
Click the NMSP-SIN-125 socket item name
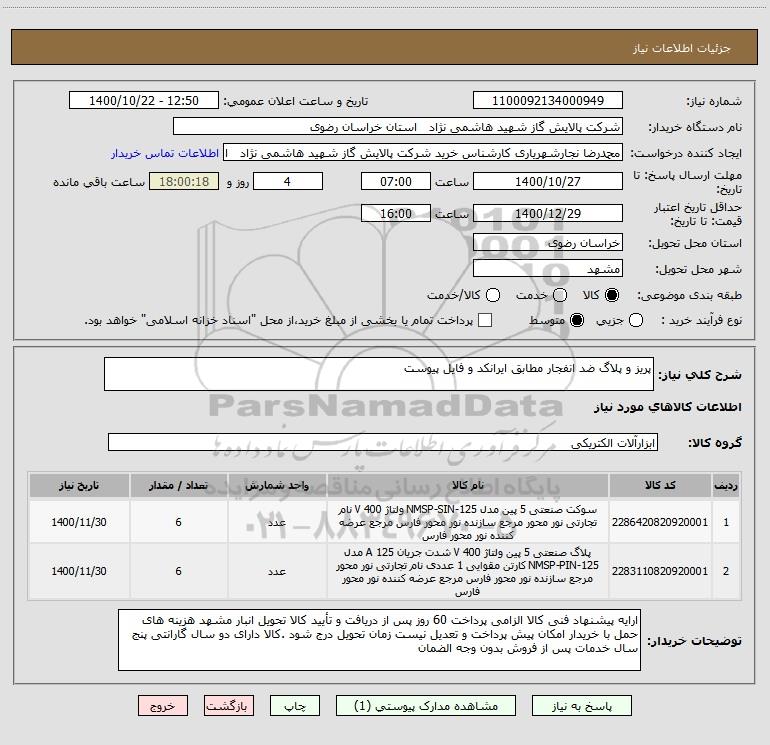point(468,523)
